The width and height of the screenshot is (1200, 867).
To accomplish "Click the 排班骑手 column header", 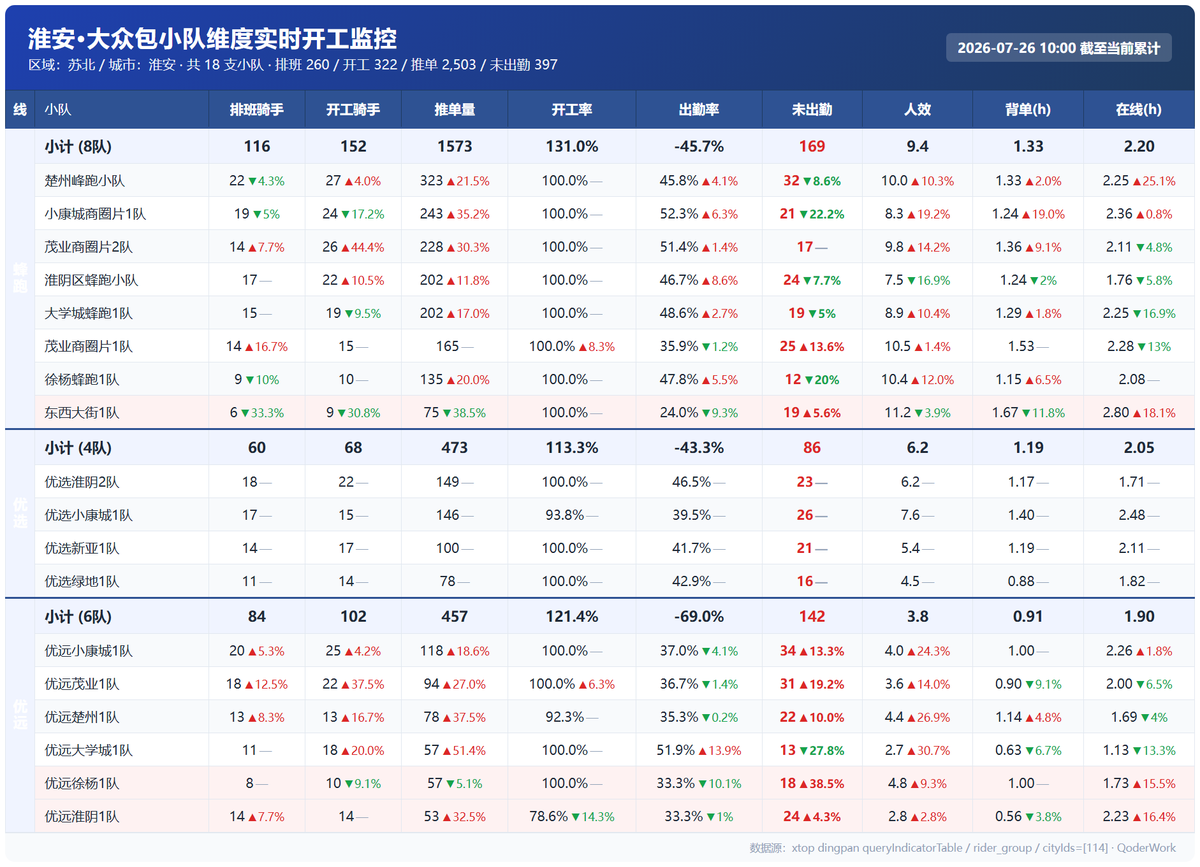I will tap(257, 109).
